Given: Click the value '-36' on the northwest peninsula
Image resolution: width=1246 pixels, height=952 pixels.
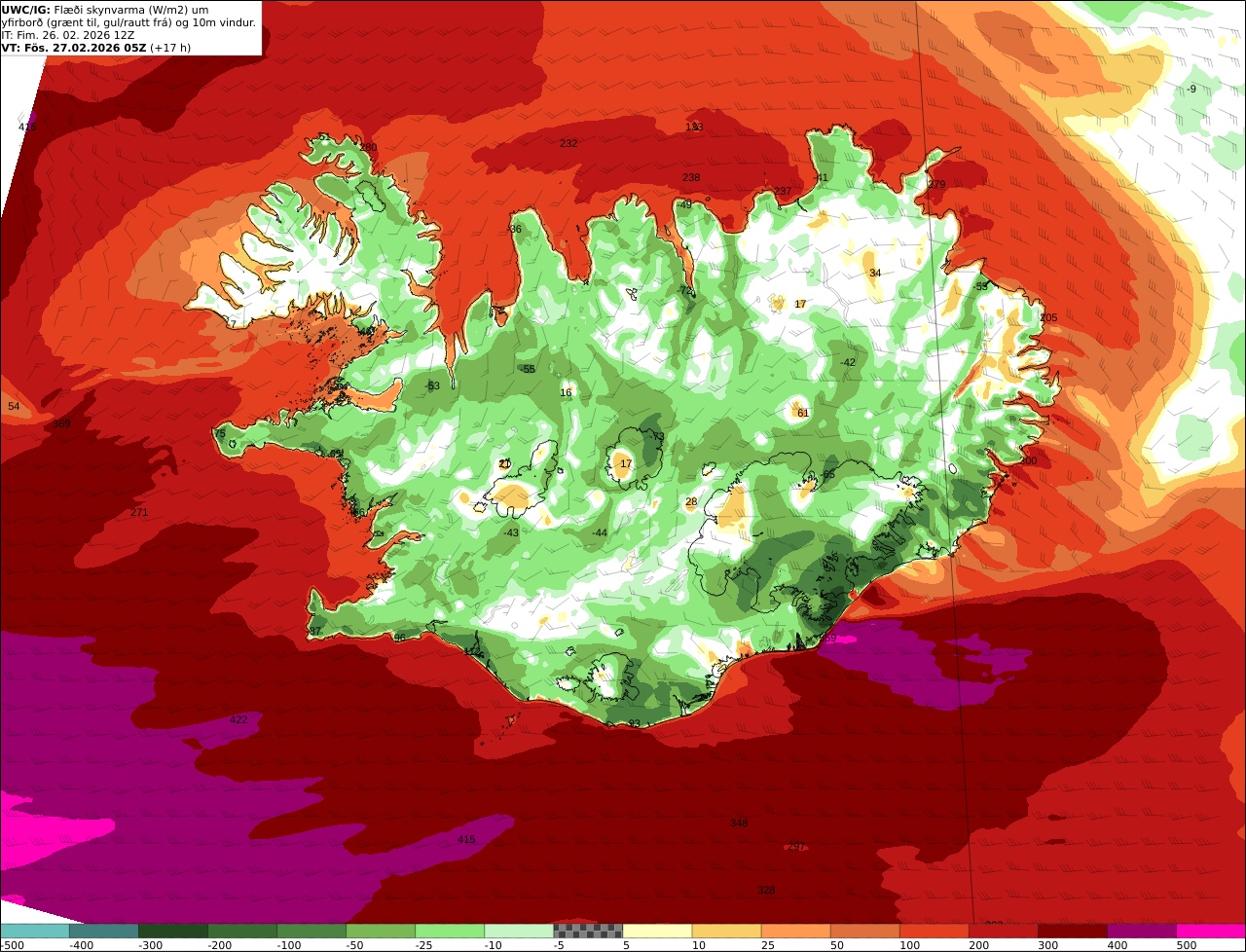Looking at the screenshot, I should (x=514, y=230).
